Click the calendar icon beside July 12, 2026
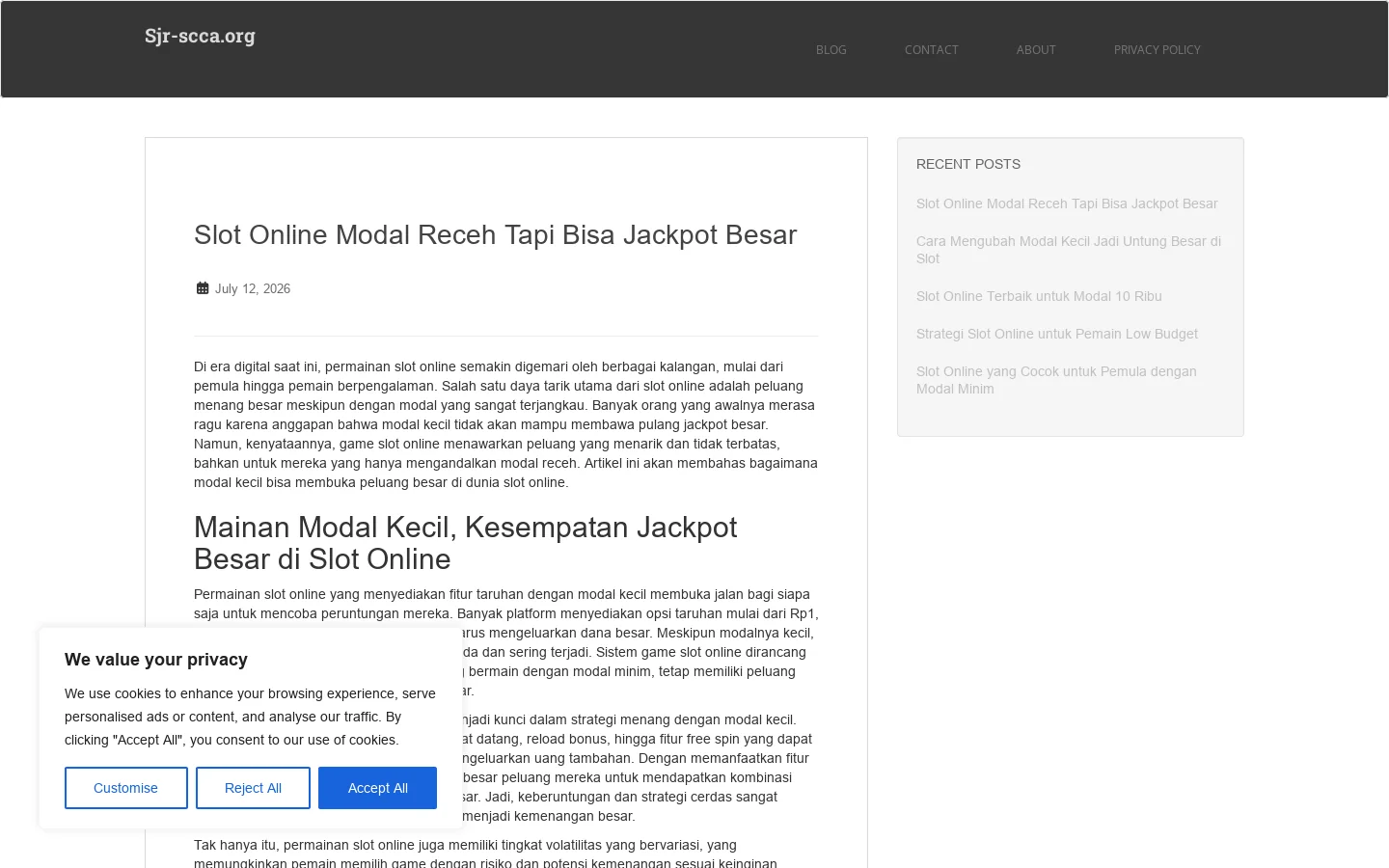The width and height of the screenshot is (1389, 868). coord(203,288)
